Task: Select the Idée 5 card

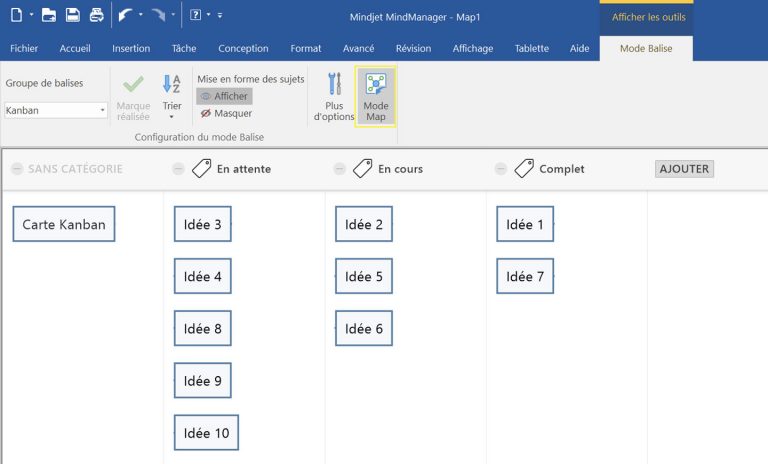Action: click(x=364, y=276)
